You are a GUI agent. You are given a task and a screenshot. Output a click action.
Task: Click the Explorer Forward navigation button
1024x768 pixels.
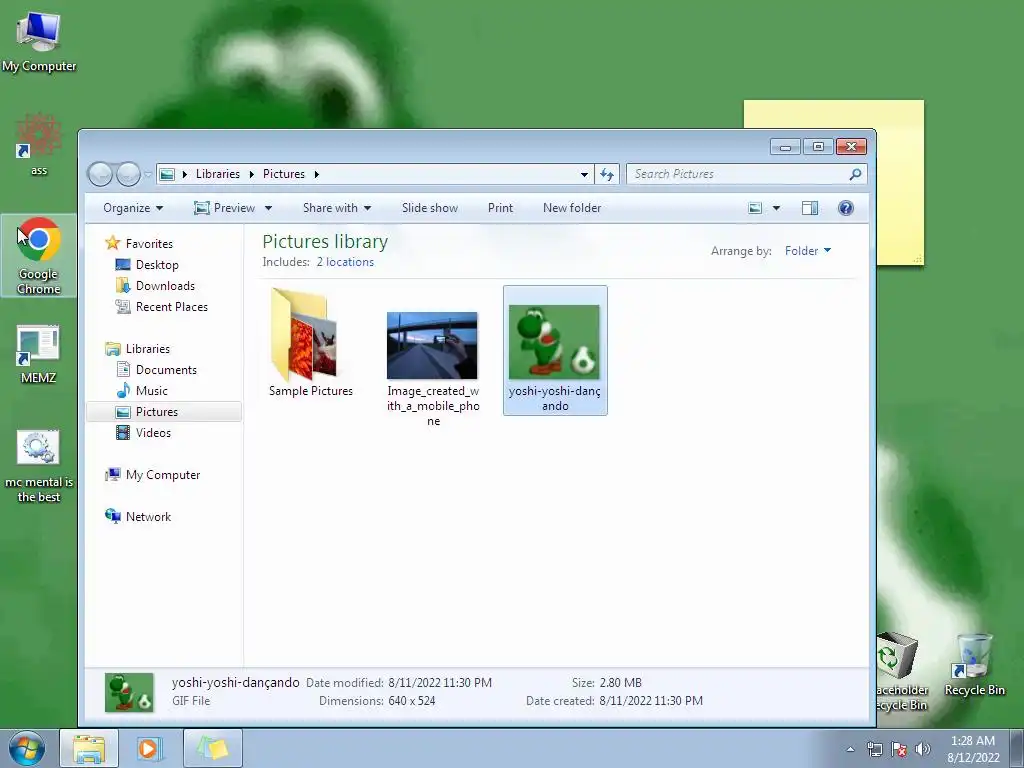click(128, 174)
